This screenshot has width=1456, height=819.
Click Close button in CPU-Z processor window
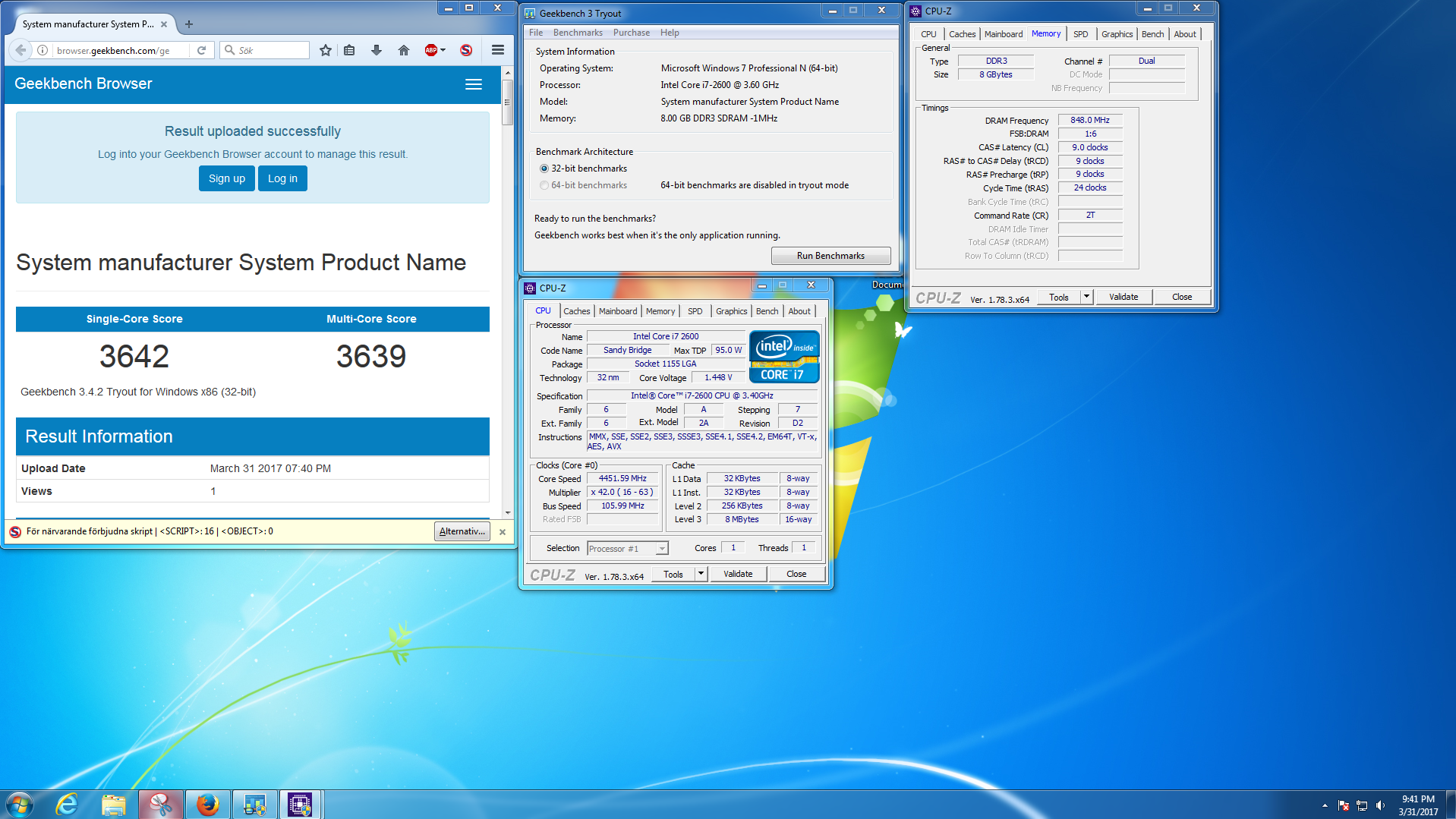click(796, 574)
